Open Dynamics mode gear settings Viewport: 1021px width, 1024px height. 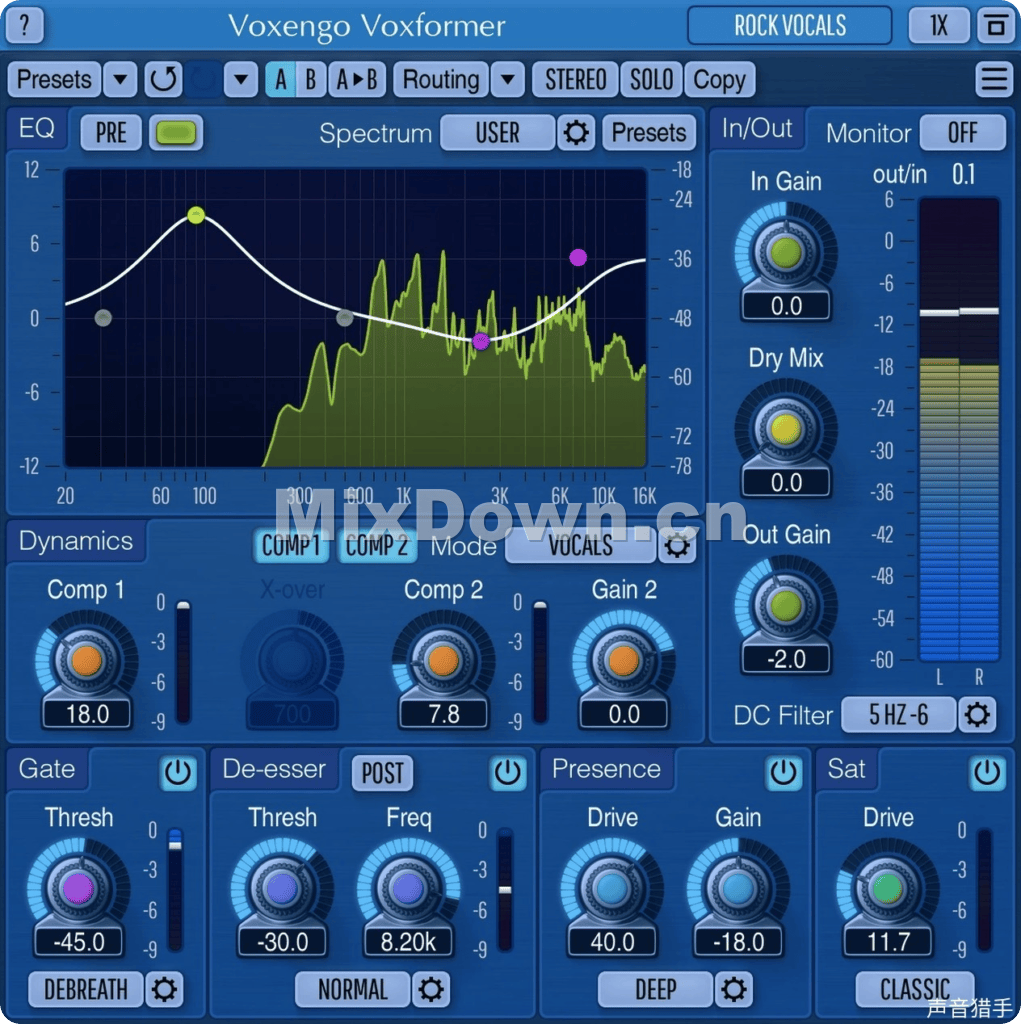[x=677, y=546]
